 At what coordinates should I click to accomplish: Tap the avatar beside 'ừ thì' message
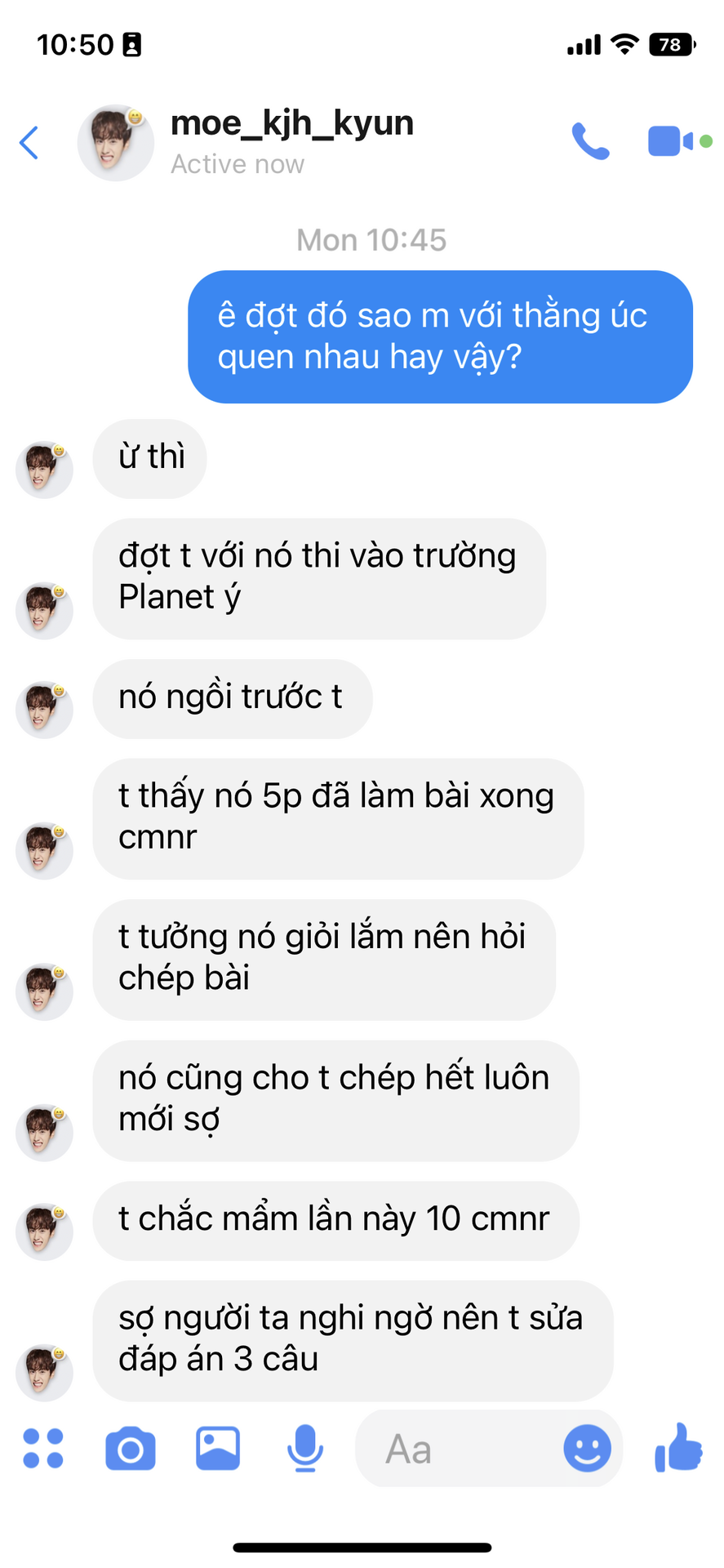point(44,470)
